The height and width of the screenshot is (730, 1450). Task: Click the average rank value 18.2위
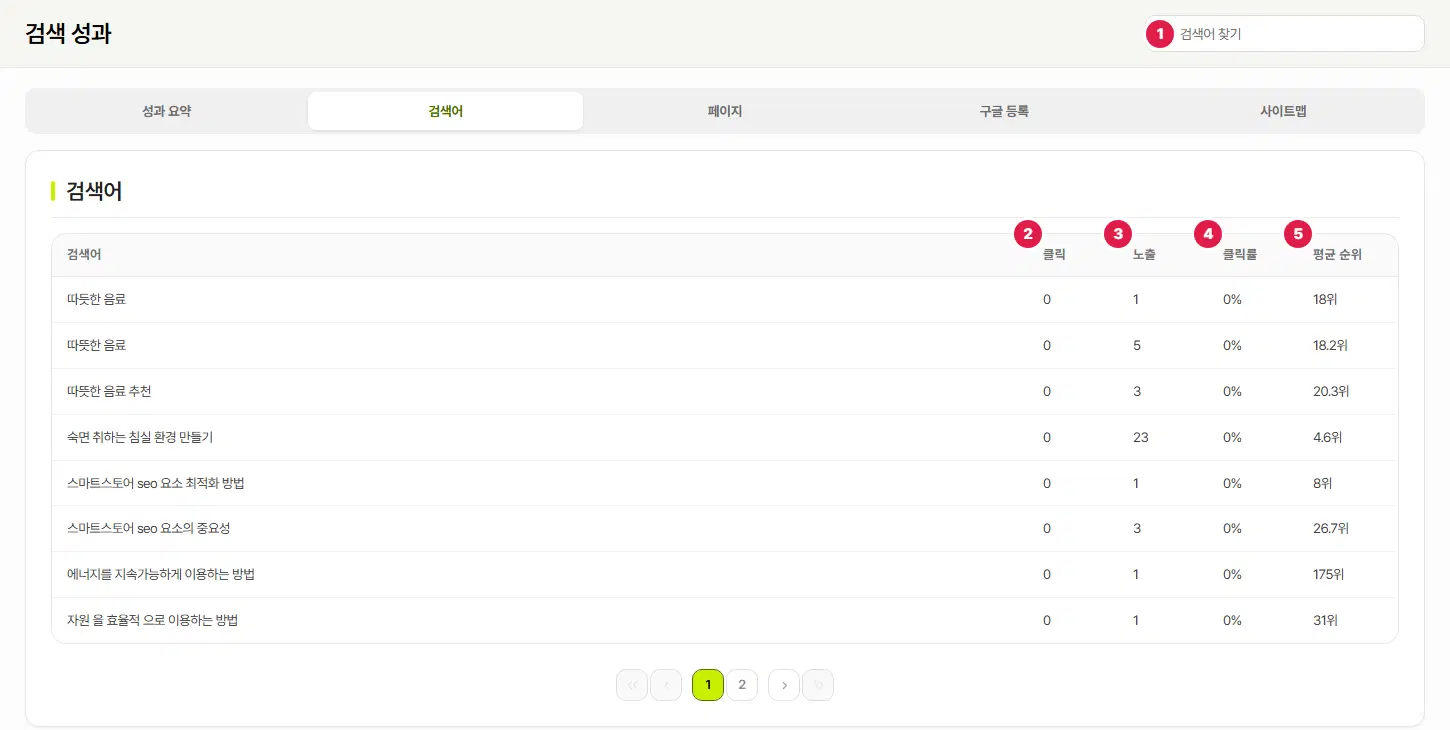coord(1330,345)
